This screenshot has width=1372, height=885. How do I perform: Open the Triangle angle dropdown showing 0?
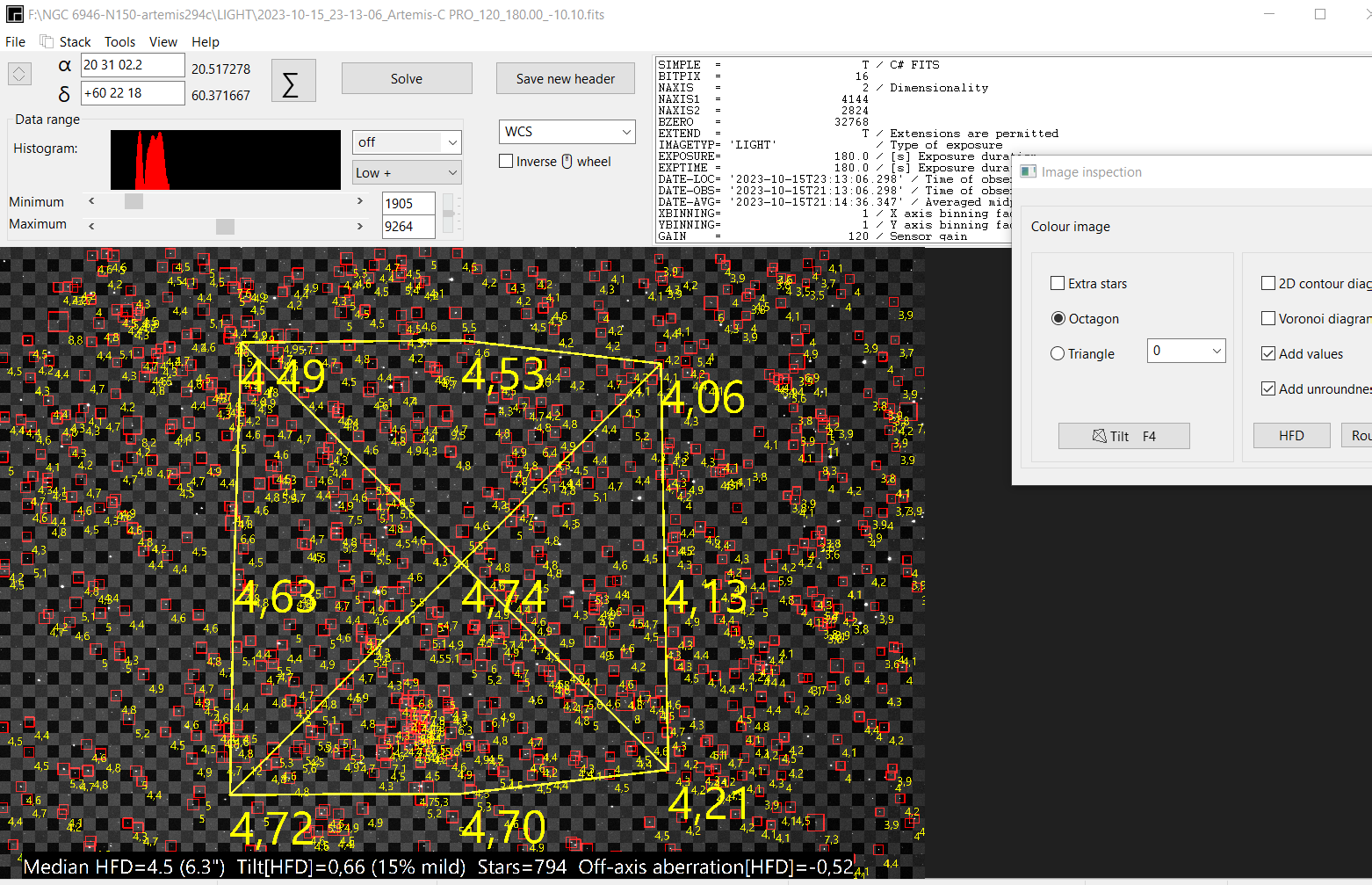click(1186, 351)
